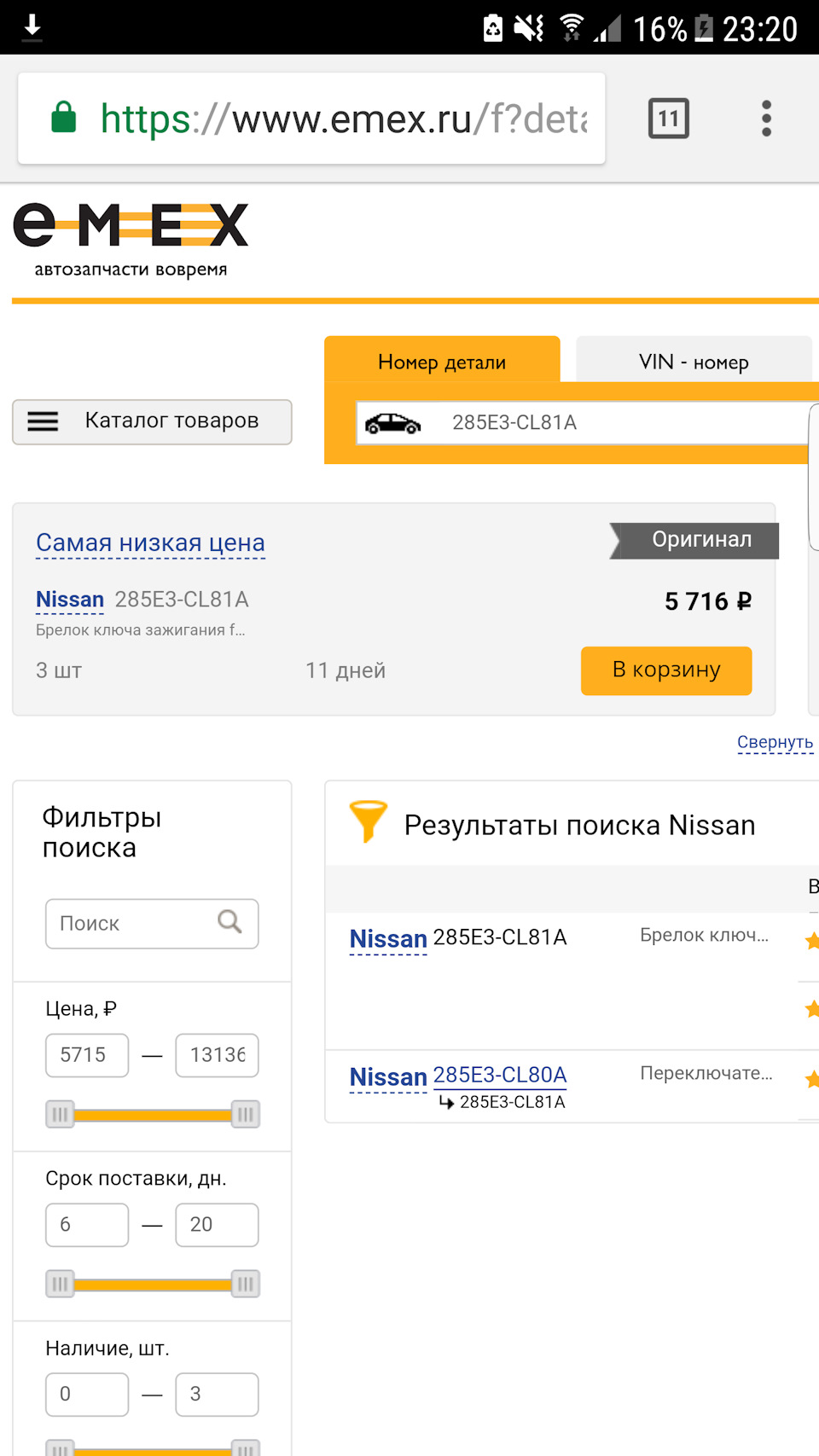The image size is (819, 1456).
Task: Click the orange funnel filter icon
Action: pos(369,821)
